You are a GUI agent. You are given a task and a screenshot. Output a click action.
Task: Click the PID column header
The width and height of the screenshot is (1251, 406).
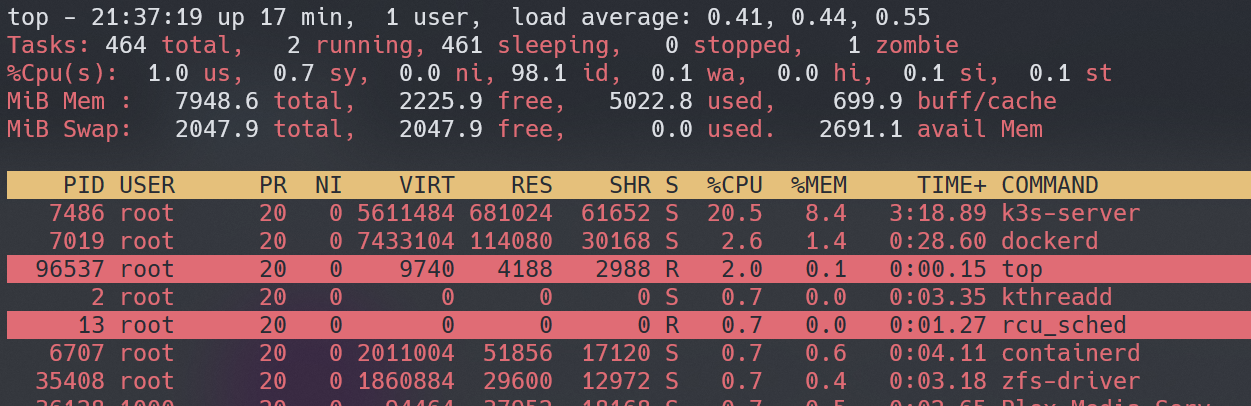click(83, 185)
